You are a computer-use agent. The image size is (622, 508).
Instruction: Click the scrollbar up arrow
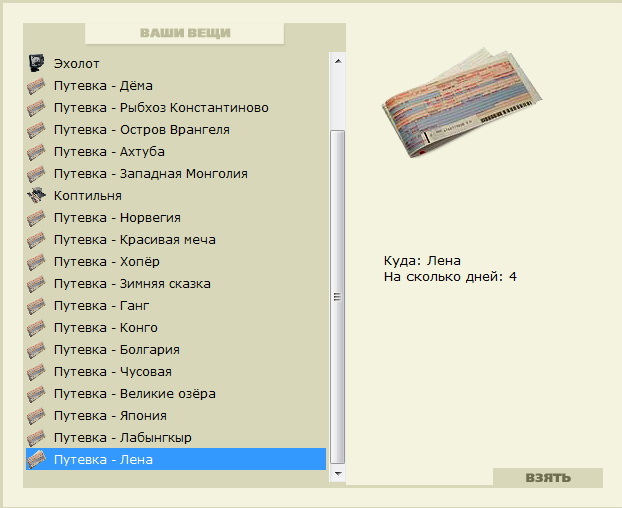tap(338, 61)
